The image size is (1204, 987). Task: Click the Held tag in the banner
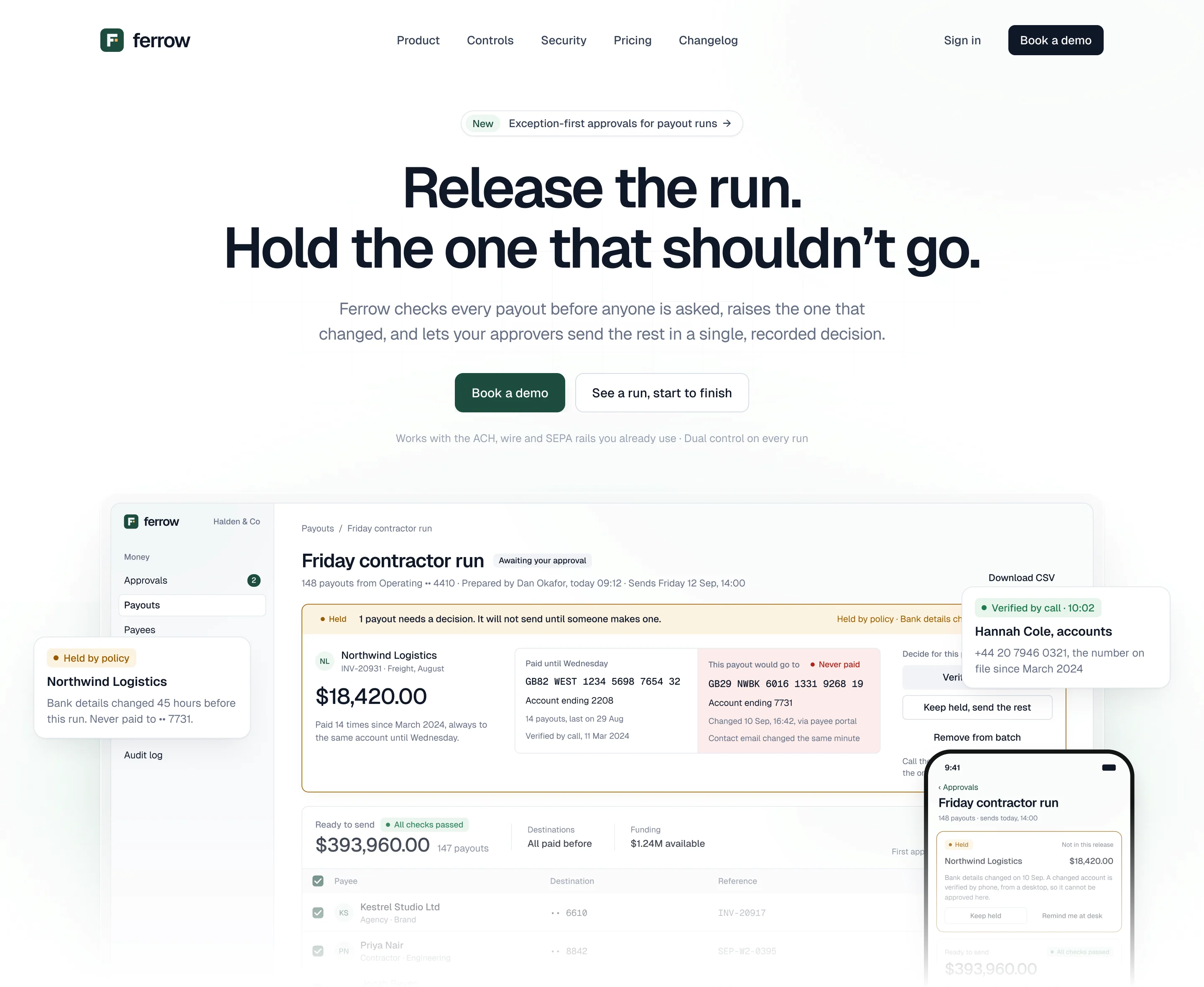coord(333,619)
